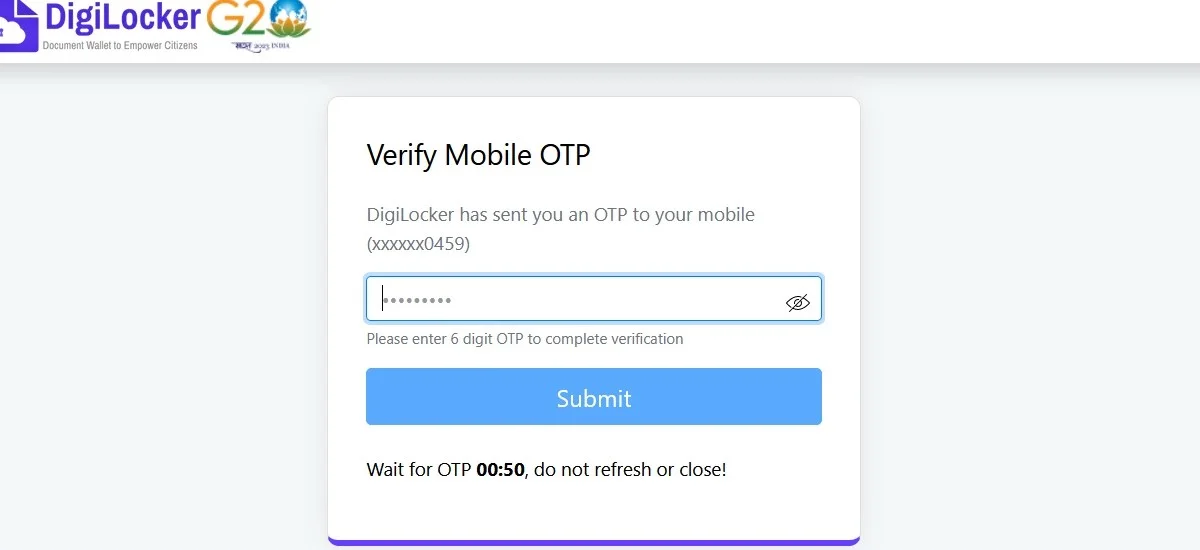
Task: Click the '0' globe in G20 logo
Action: pyautogui.click(x=289, y=20)
